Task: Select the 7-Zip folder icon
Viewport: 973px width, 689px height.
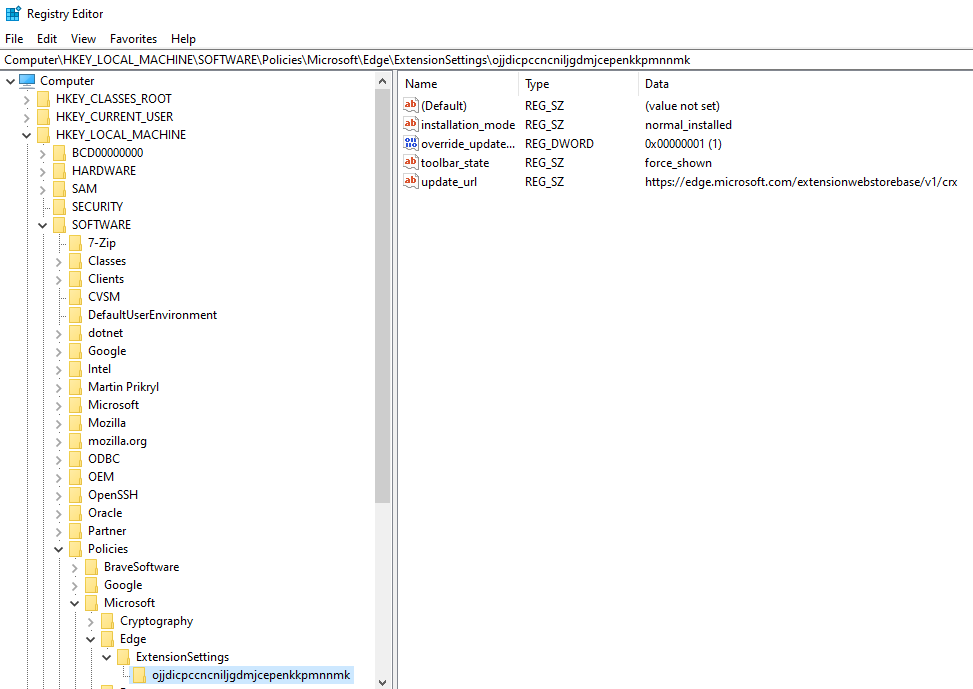Action: tap(76, 243)
